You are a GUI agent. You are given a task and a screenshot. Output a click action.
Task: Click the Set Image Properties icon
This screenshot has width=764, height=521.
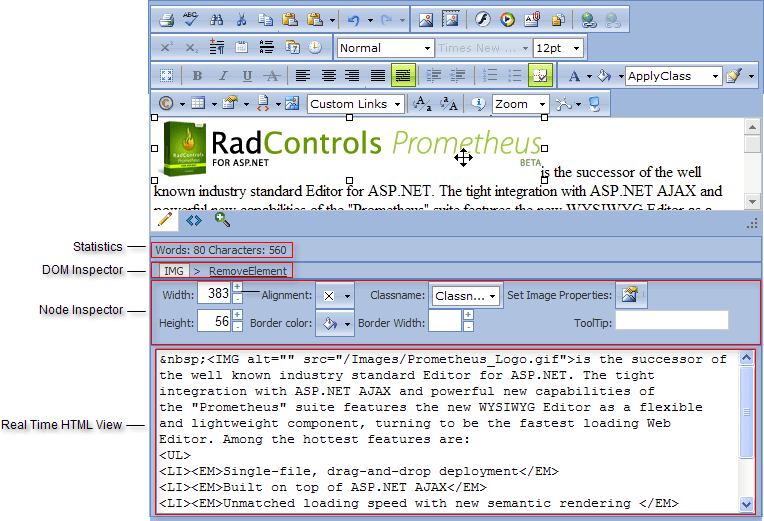click(631, 295)
